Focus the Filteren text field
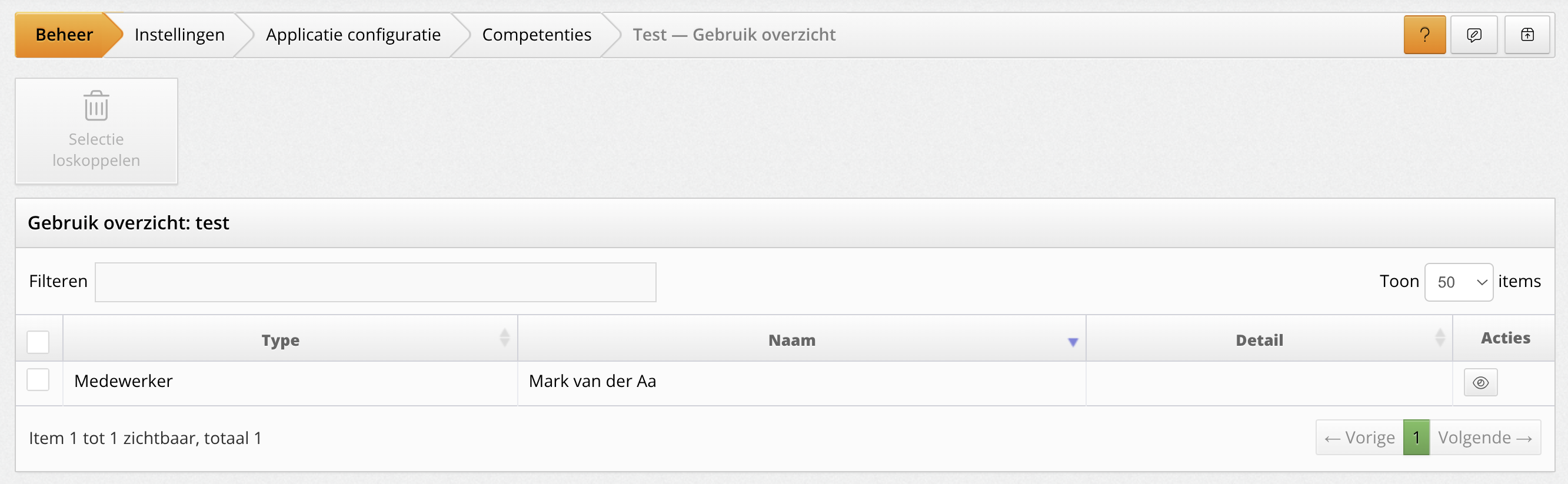The height and width of the screenshot is (484, 1568). point(375,282)
